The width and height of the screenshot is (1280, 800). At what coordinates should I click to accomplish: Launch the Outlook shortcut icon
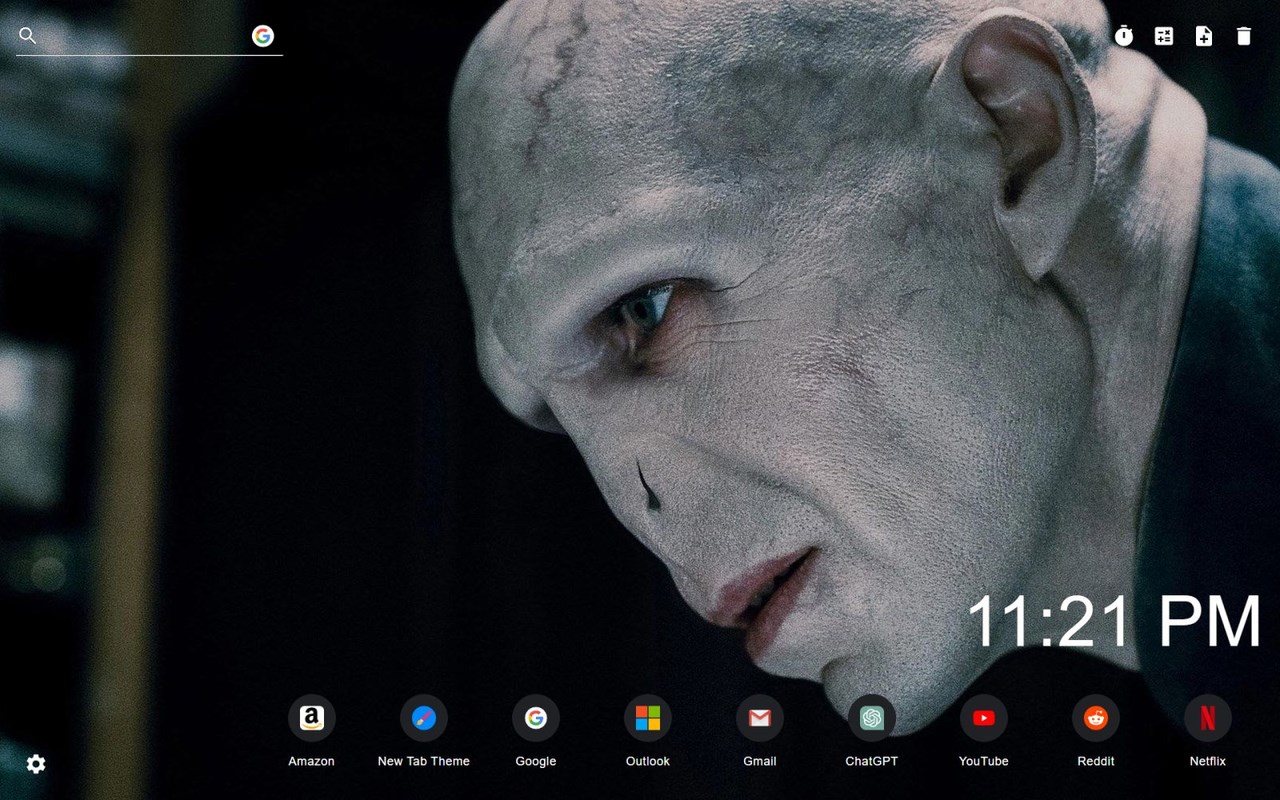click(648, 718)
